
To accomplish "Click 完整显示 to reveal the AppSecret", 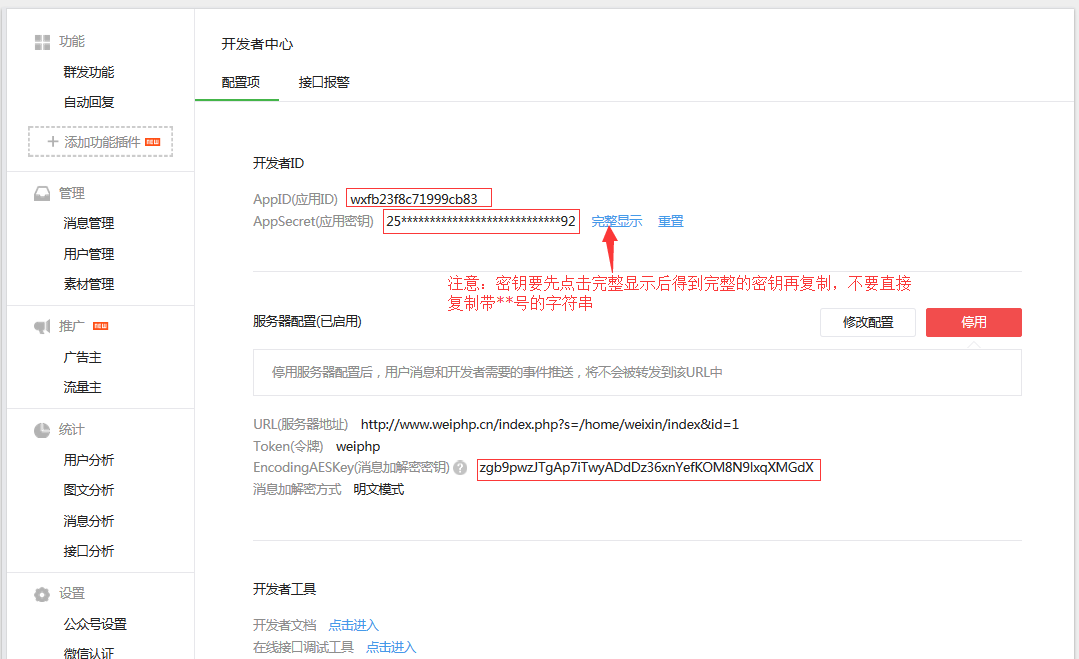I will (616, 221).
